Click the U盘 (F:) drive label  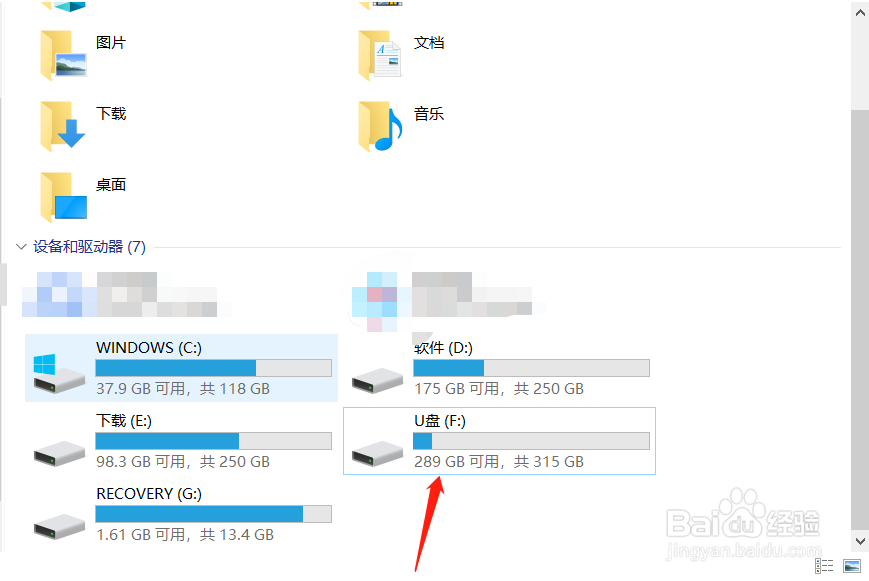click(x=440, y=421)
